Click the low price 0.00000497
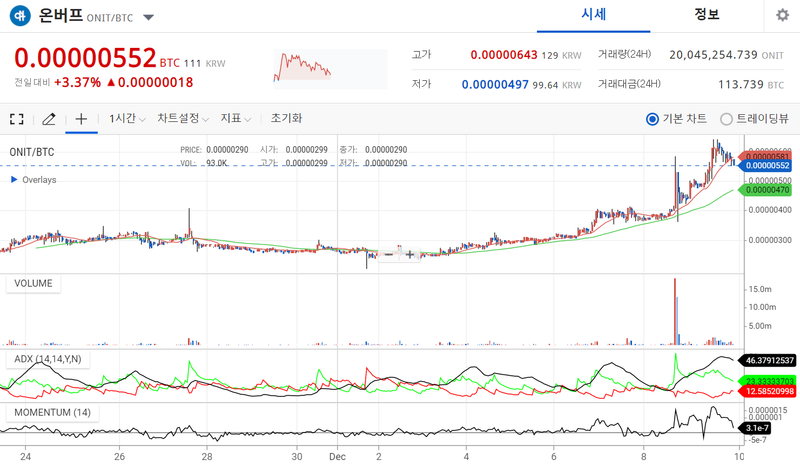Image resolution: width=800 pixels, height=469 pixels. click(x=495, y=84)
